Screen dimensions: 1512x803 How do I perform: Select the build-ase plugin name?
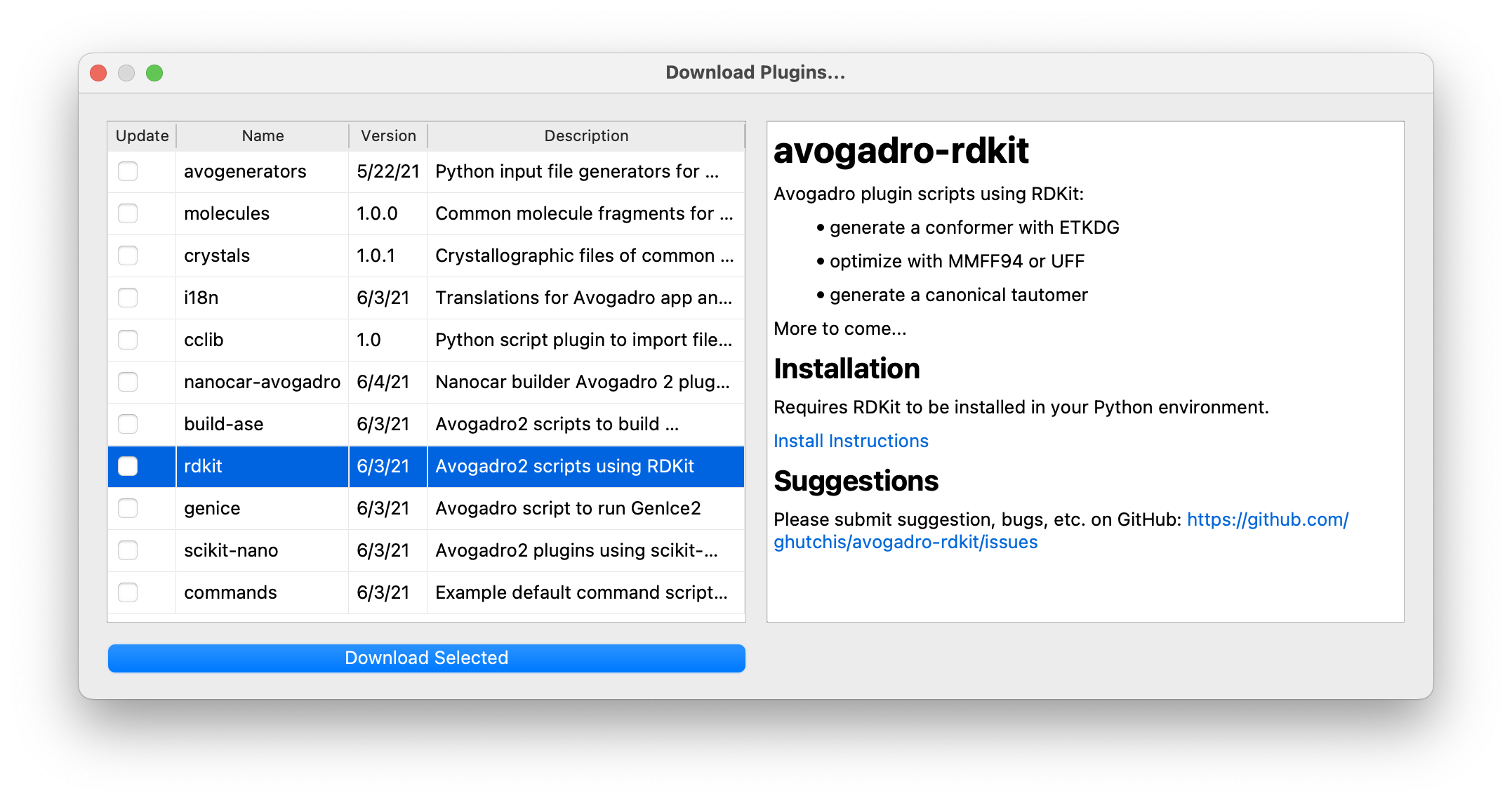tap(223, 424)
